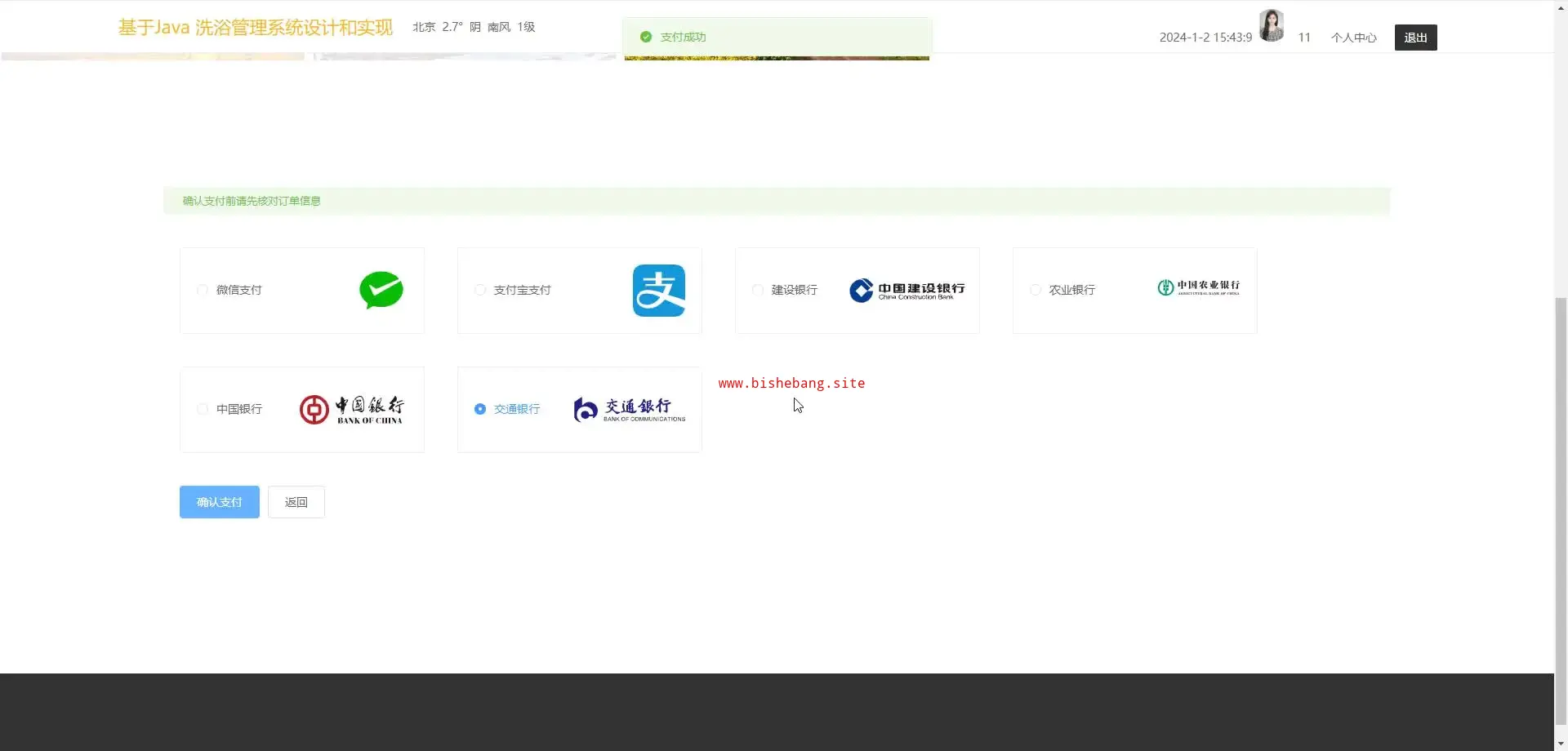Click the 返回 button
Image resolution: width=1568 pixels, height=751 pixels.
296,502
